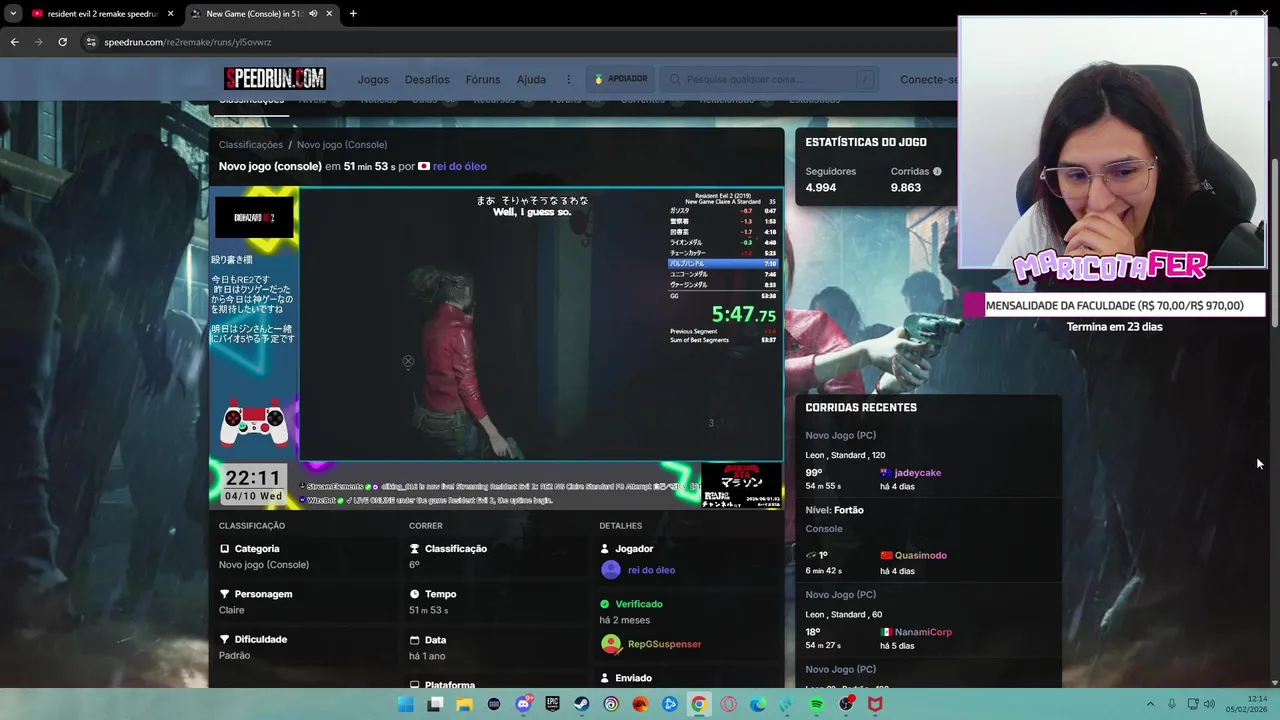This screenshot has width=1280, height=720.
Task: Reload the current page
Action: (62, 42)
